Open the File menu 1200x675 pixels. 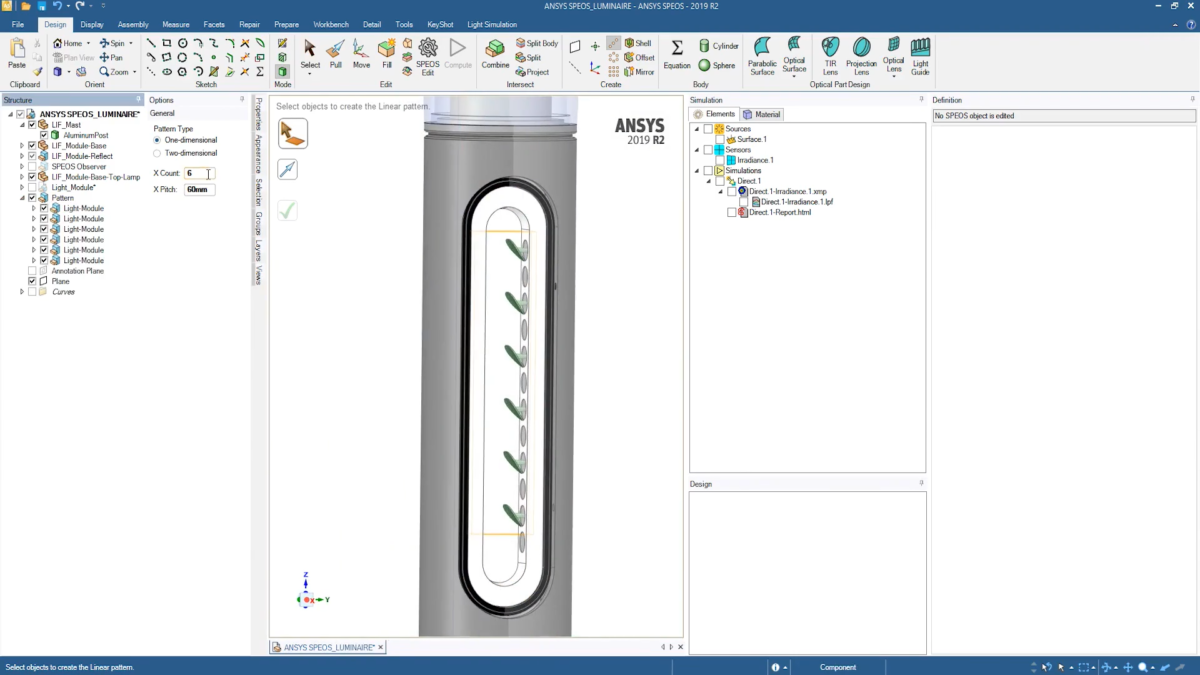(x=18, y=24)
